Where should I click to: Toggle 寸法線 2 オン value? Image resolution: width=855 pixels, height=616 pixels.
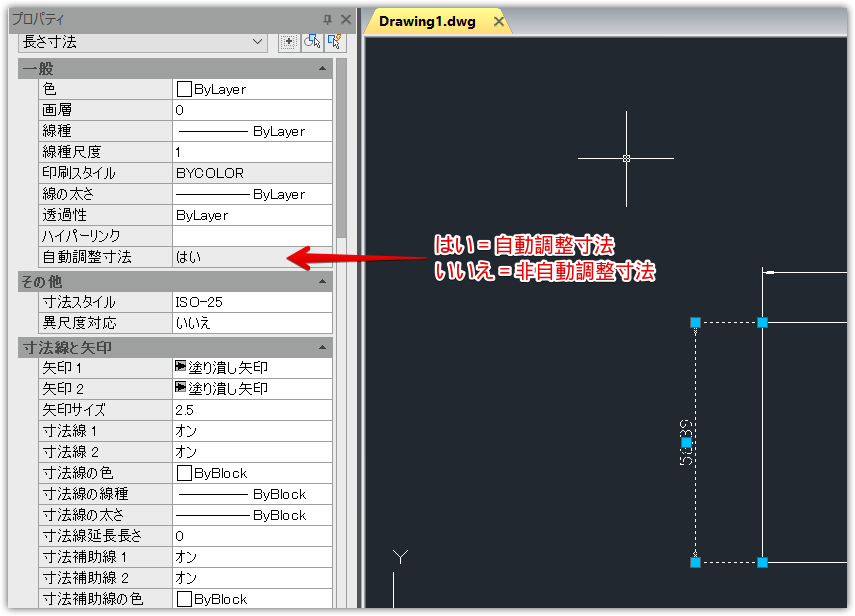252,452
